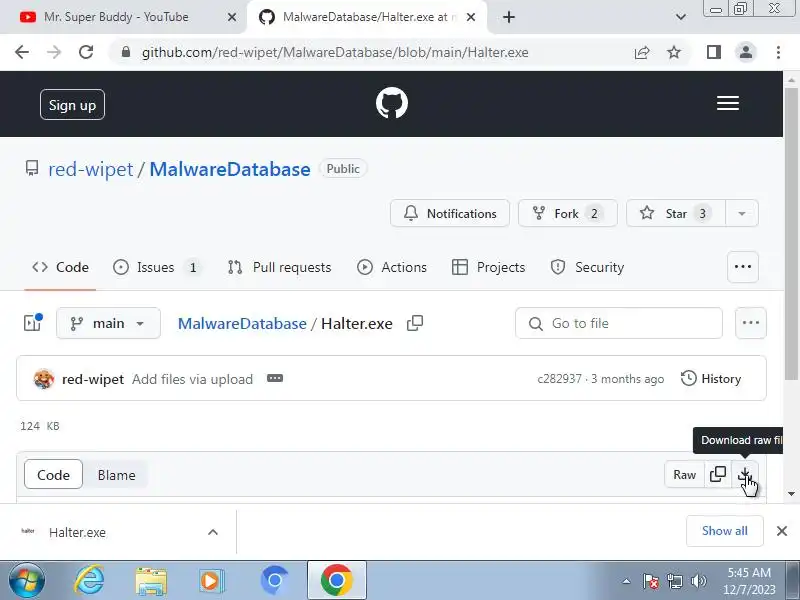
Task: Open Windows Media Player from taskbar
Action: coord(211,581)
